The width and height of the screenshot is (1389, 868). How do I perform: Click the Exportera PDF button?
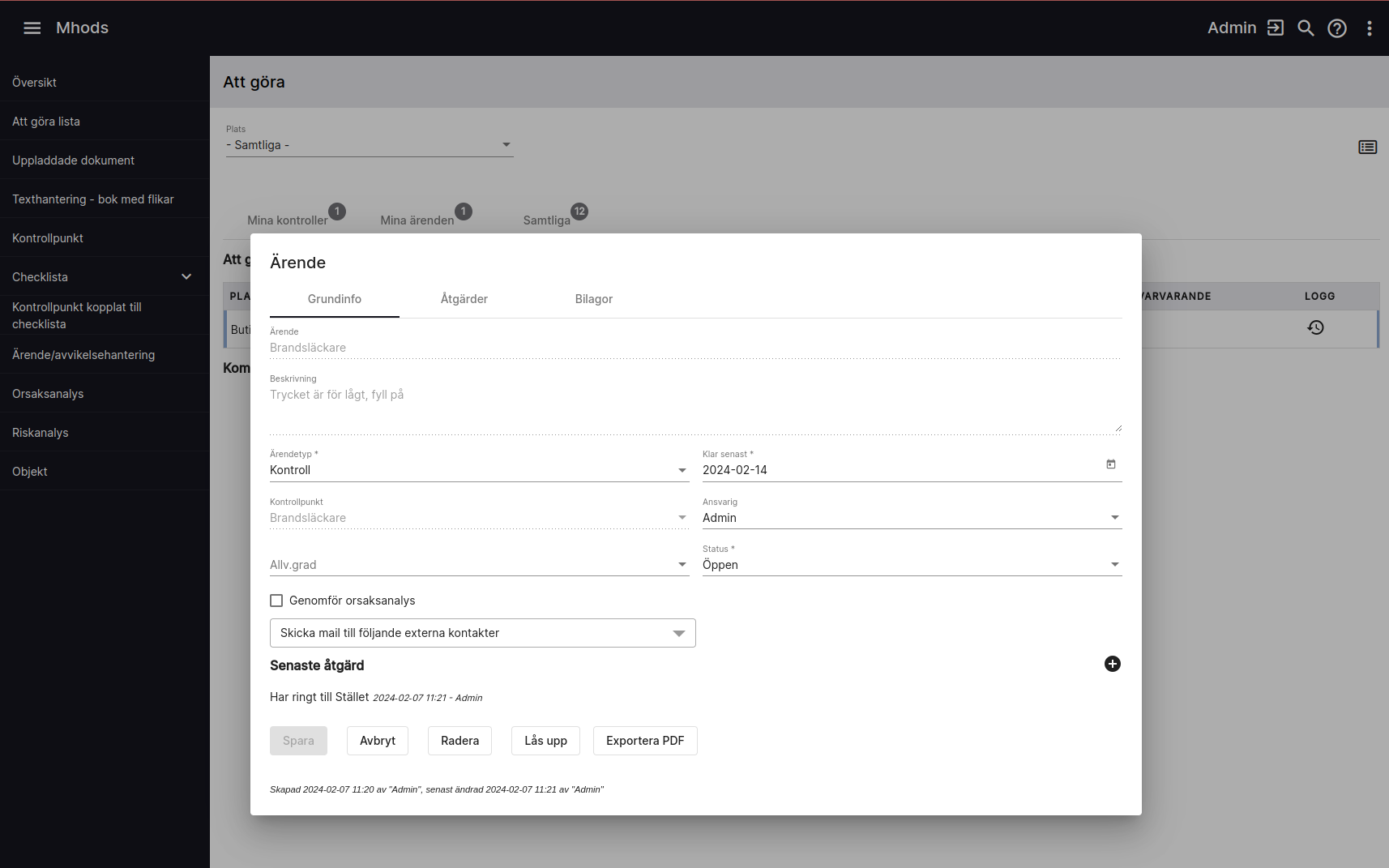click(645, 741)
